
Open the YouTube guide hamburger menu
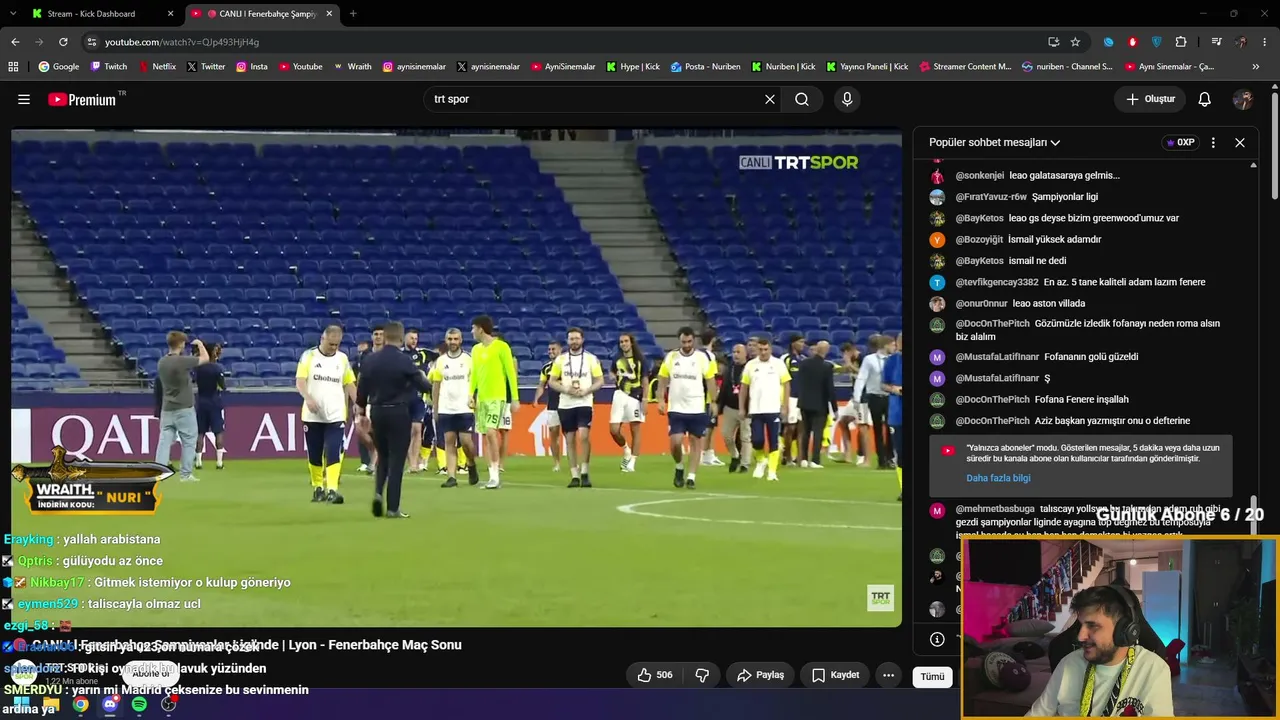[24, 99]
